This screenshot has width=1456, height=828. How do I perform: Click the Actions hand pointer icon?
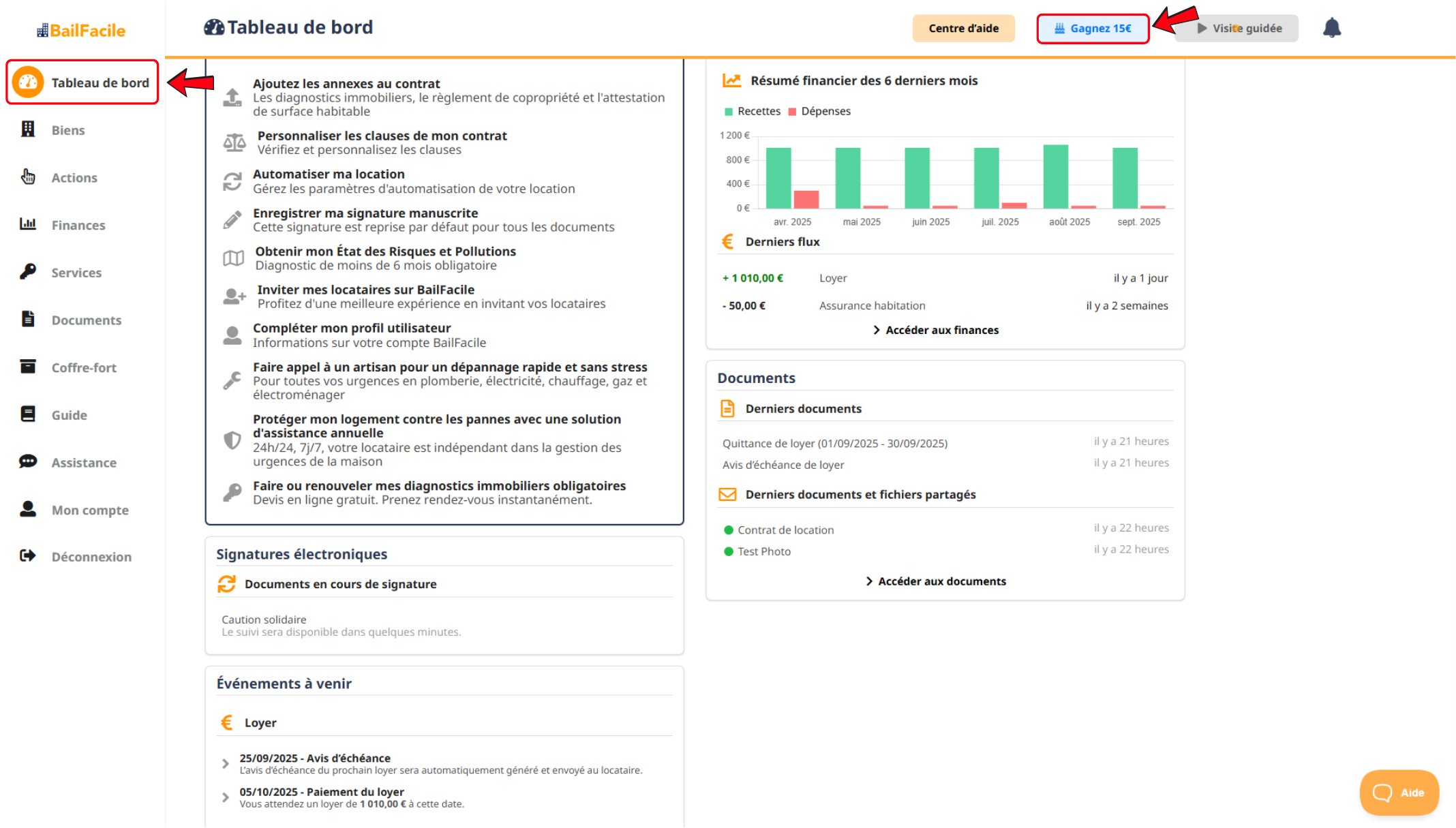[x=28, y=177]
